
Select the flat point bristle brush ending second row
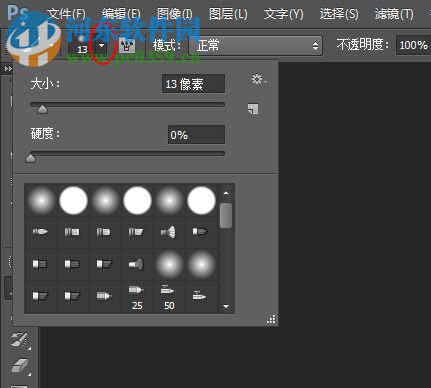[x=200, y=232]
